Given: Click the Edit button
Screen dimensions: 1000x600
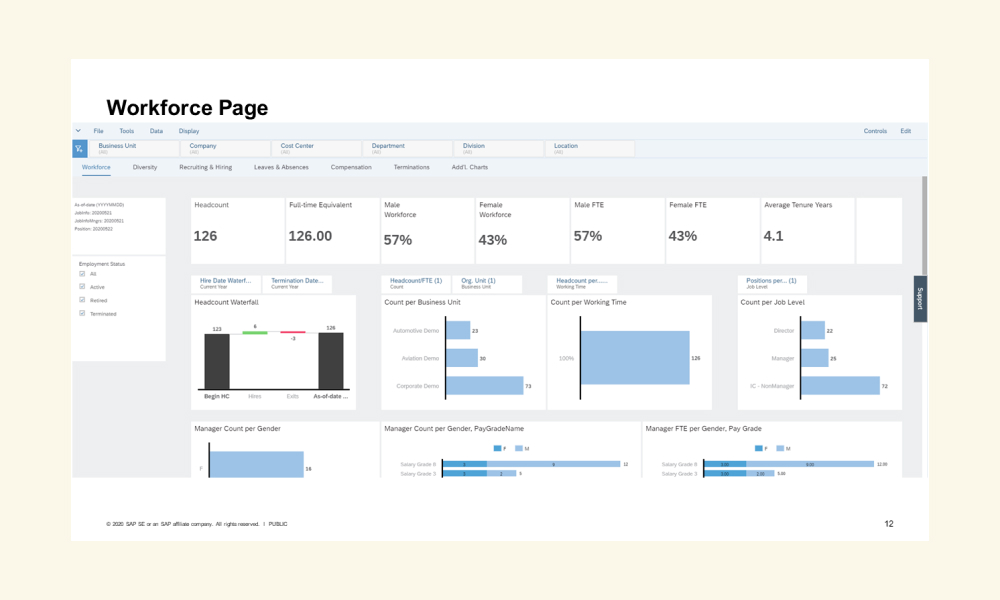Looking at the screenshot, I should [x=906, y=131].
